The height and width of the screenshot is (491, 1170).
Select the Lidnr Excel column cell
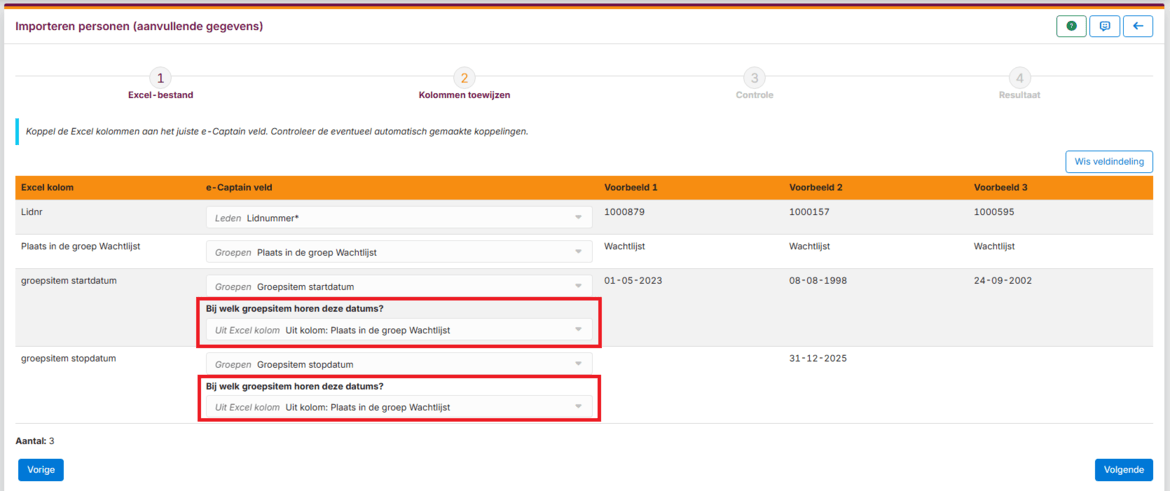pos(32,212)
